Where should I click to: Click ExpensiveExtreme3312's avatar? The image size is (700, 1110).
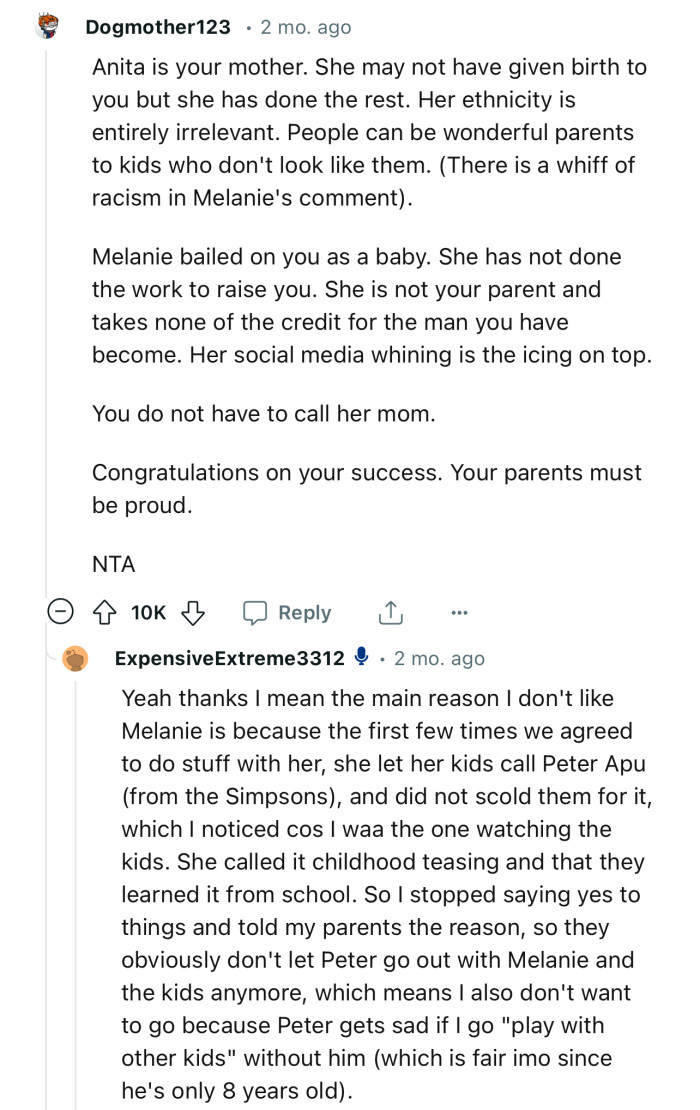coord(77,658)
